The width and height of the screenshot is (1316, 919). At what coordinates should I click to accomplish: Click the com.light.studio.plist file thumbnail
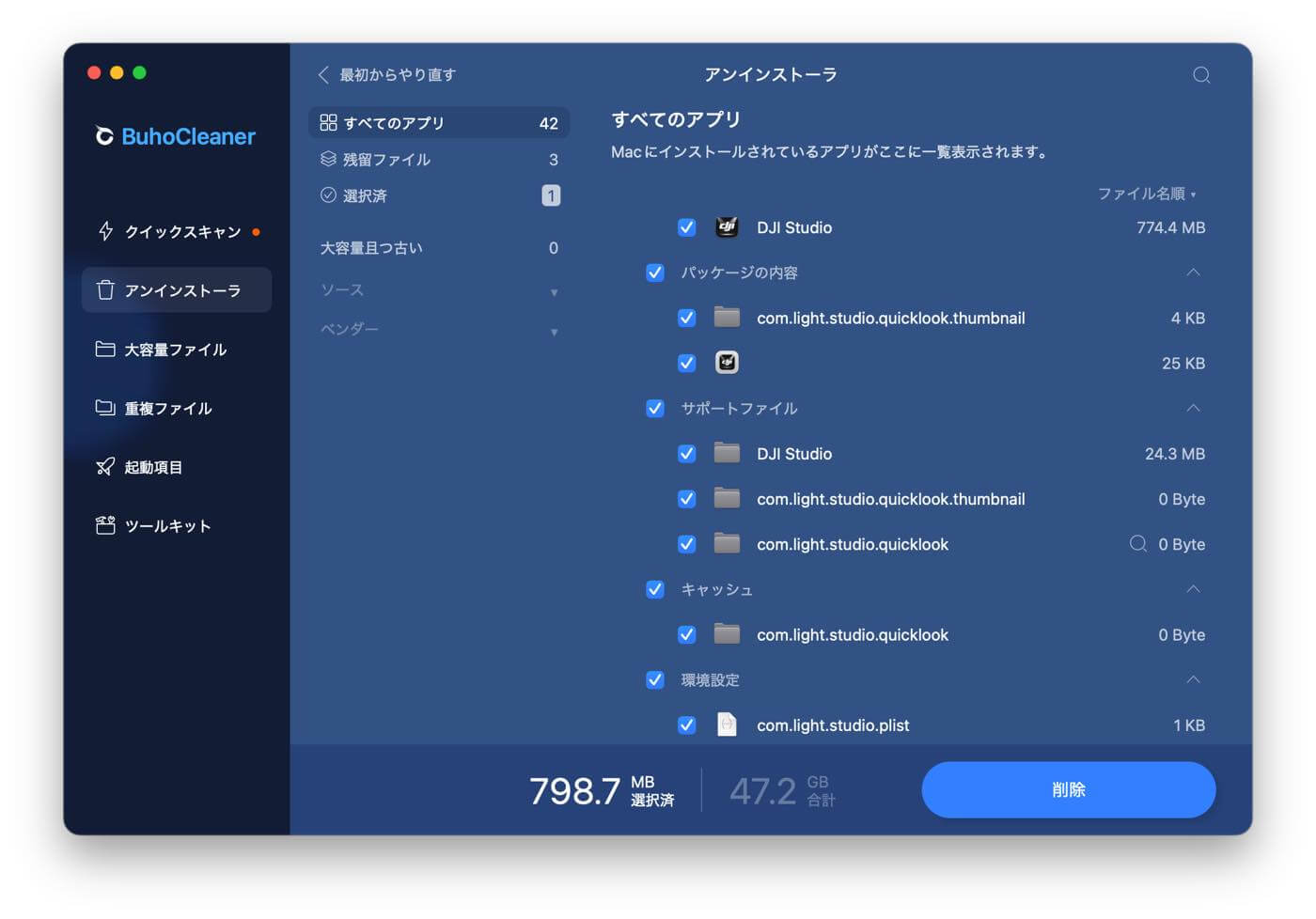click(727, 724)
